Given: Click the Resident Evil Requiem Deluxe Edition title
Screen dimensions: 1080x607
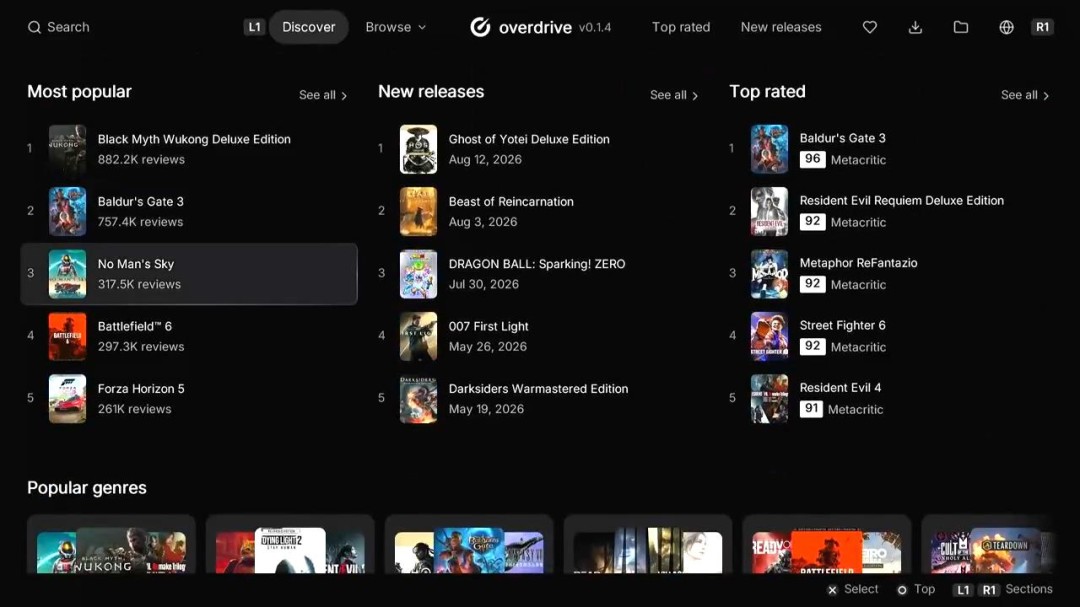Looking at the screenshot, I should (x=902, y=200).
